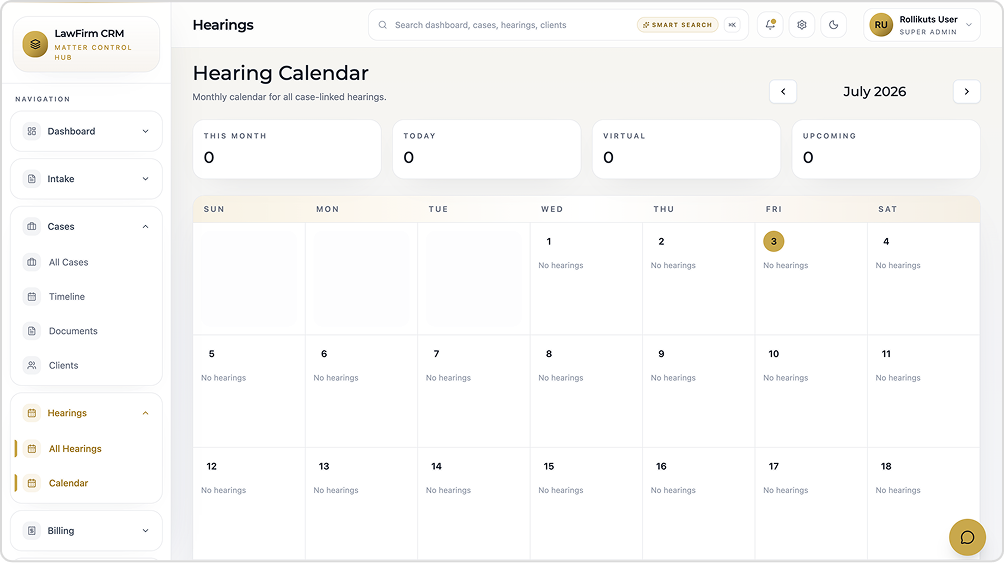This screenshot has height=563, width=1004.
Task: Expand the Intake menu chevron
Action: (145, 179)
